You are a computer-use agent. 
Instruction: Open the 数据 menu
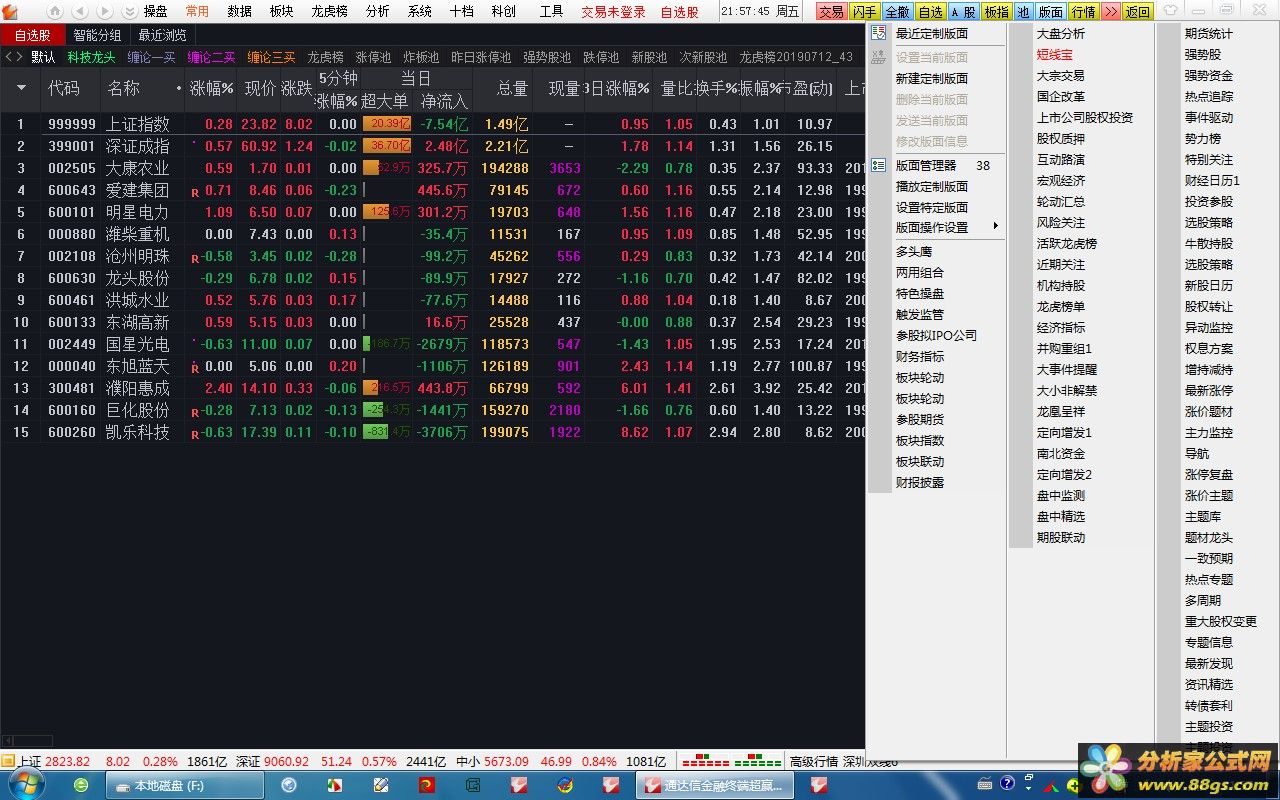point(240,11)
